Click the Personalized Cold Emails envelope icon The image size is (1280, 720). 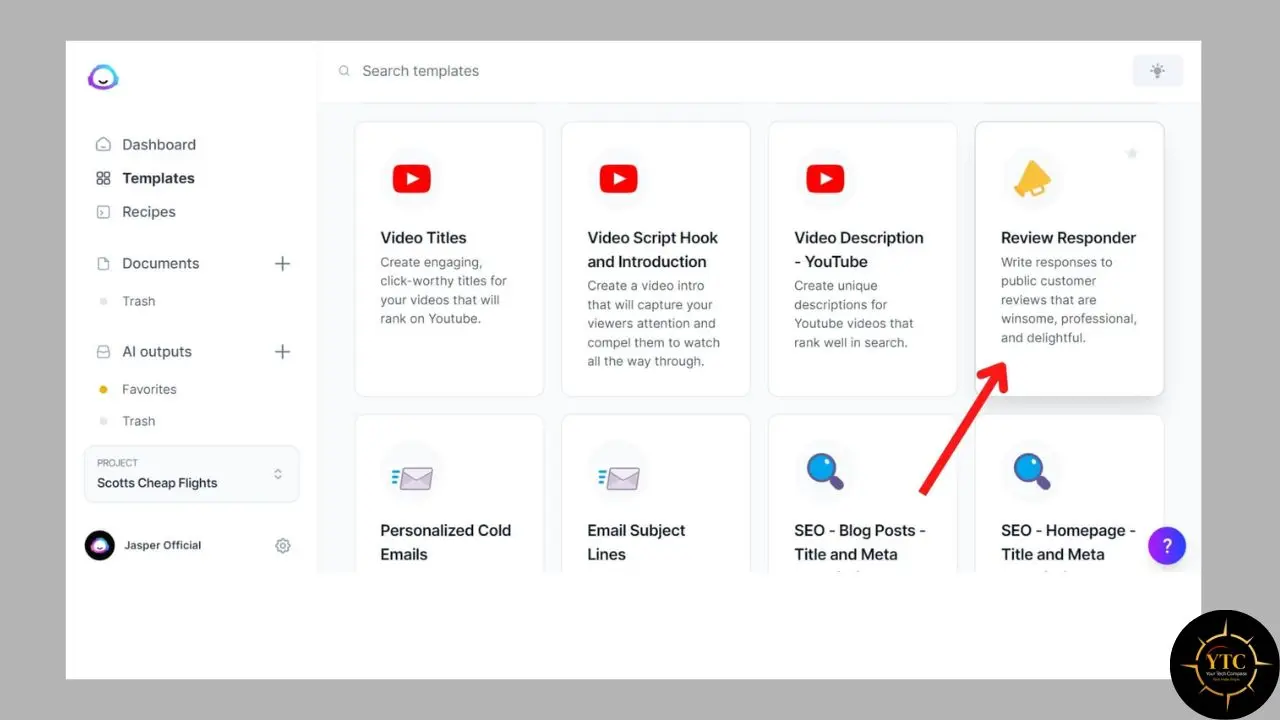pos(412,478)
